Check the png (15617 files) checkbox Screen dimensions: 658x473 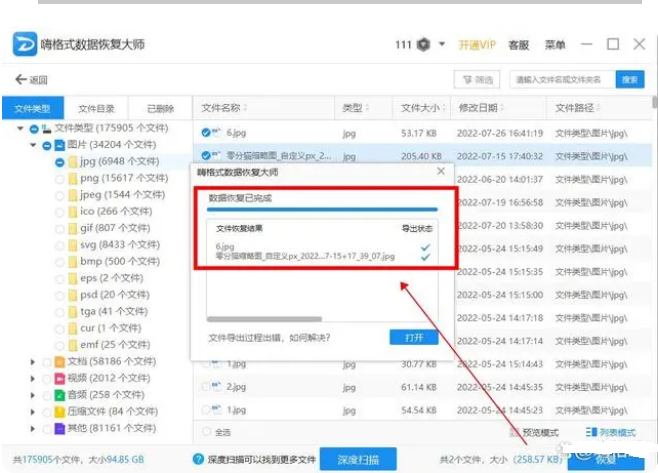[60, 178]
